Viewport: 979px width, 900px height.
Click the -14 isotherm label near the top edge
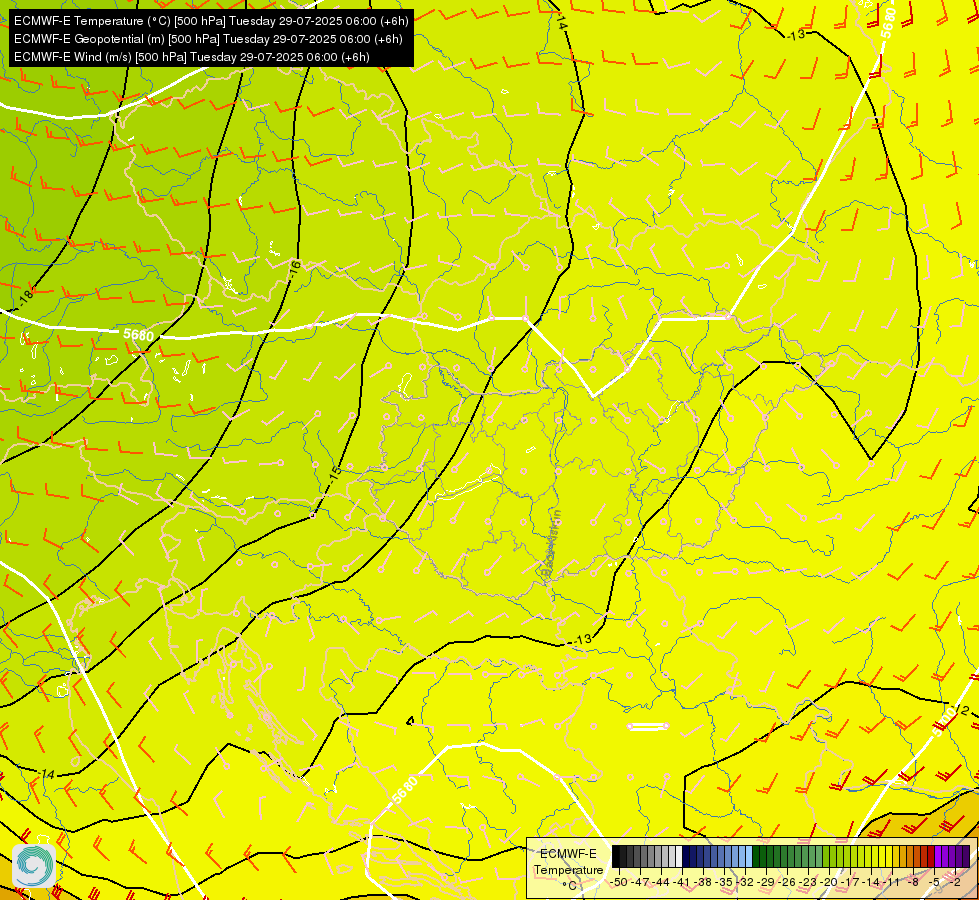click(x=562, y=22)
